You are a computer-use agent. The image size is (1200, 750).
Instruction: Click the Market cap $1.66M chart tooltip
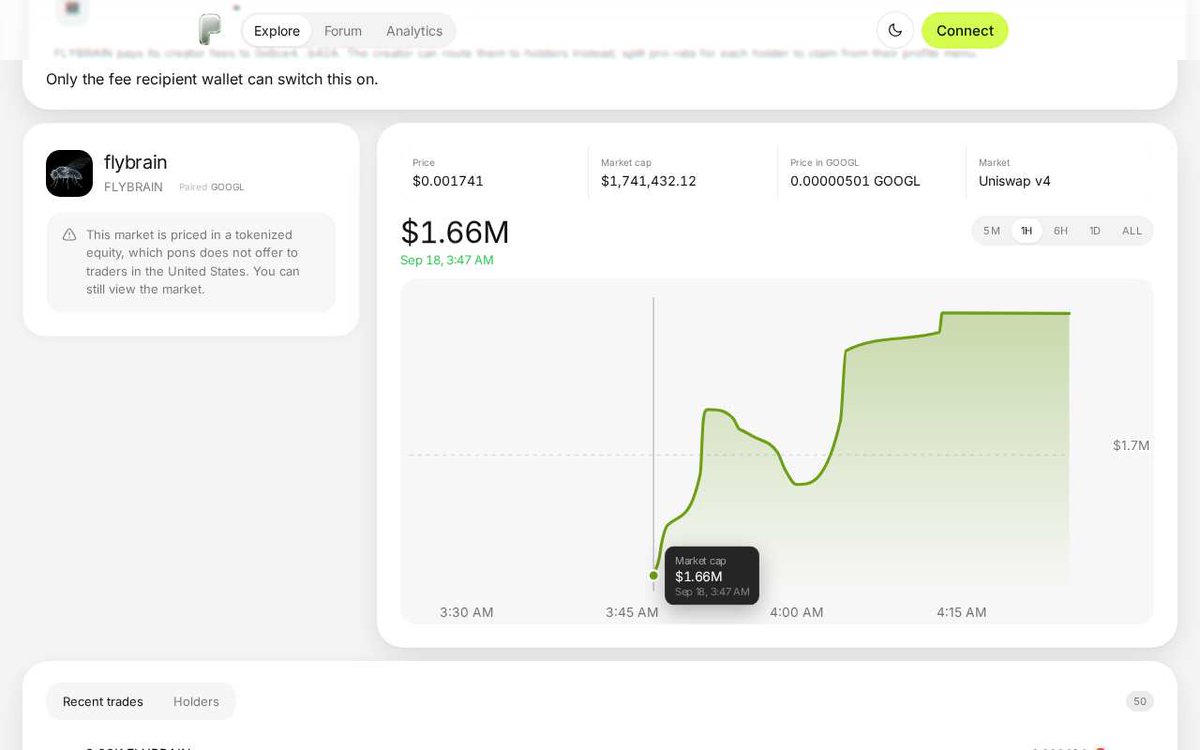coord(712,575)
